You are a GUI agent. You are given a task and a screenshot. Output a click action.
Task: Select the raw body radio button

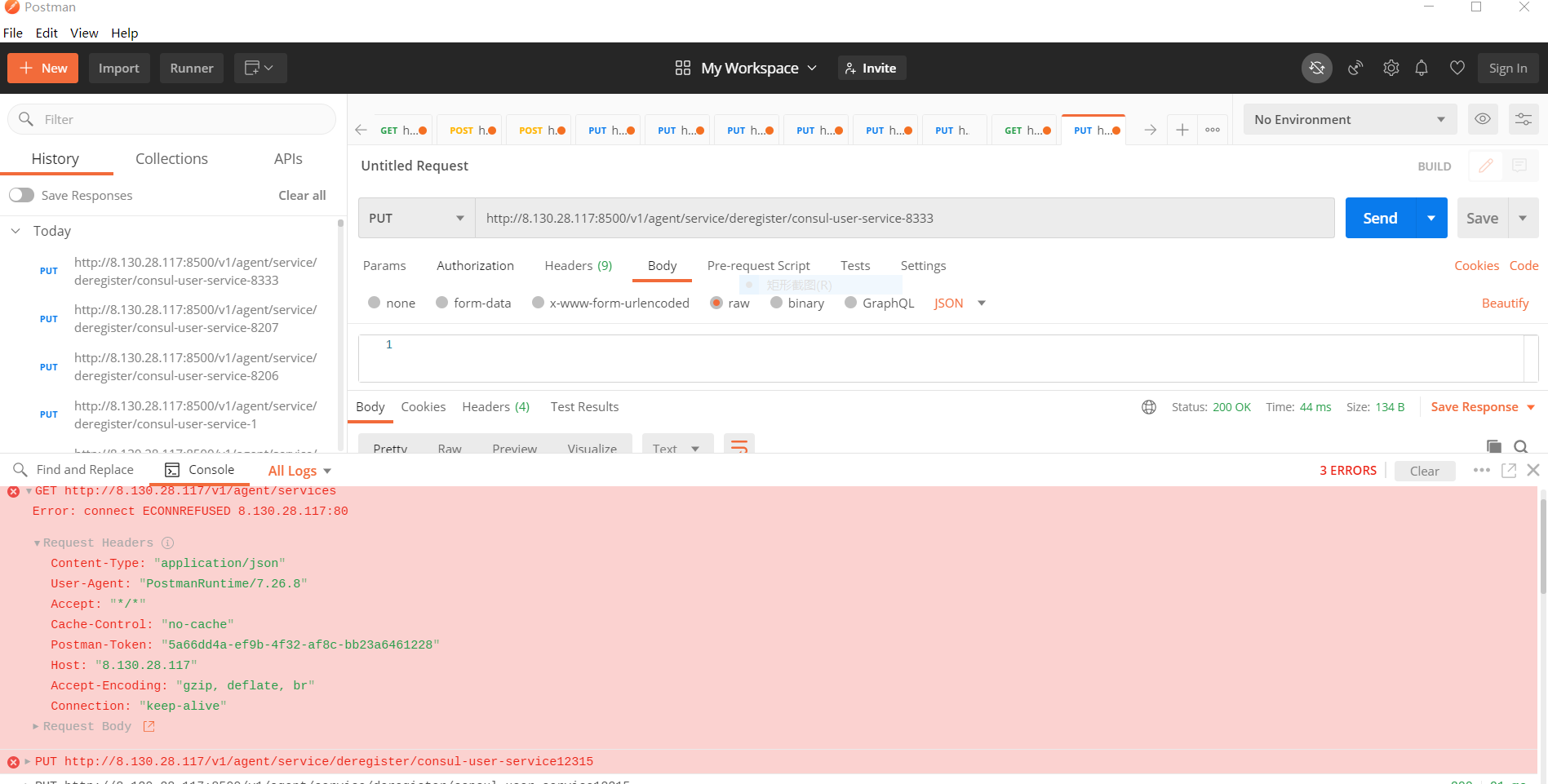click(716, 303)
